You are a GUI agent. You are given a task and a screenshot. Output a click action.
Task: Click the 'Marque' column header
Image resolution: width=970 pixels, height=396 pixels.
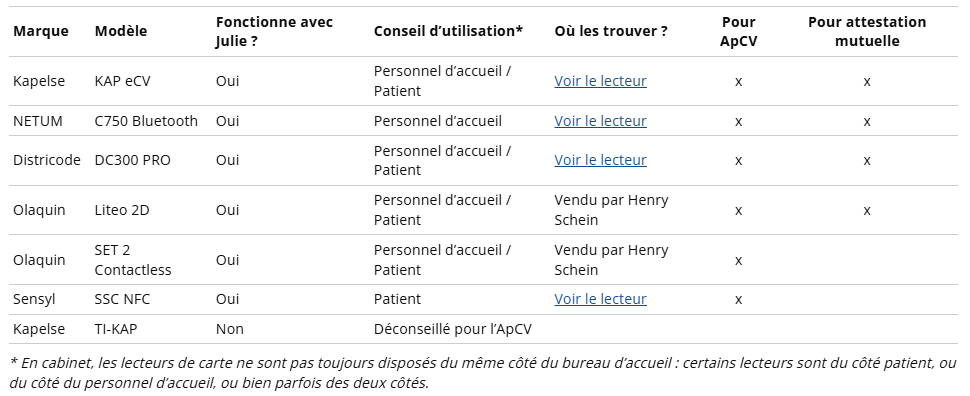pos(41,31)
